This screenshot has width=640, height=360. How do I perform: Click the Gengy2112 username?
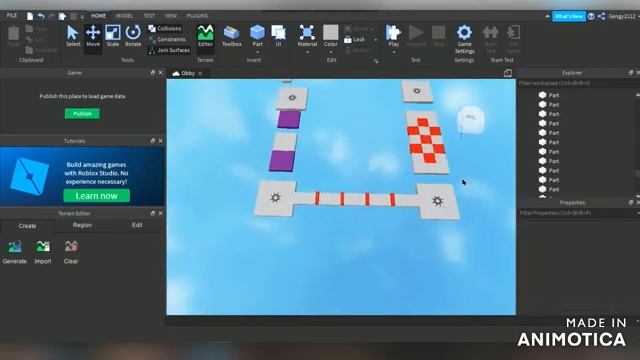click(622, 16)
